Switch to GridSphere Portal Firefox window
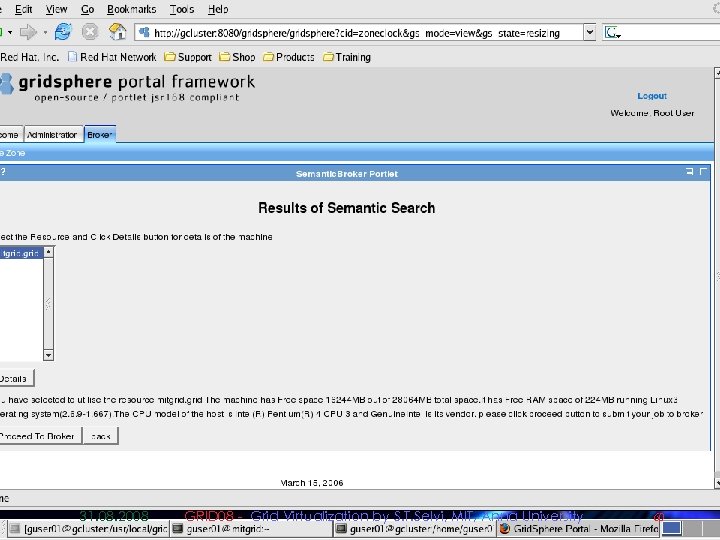 [x=579, y=529]
